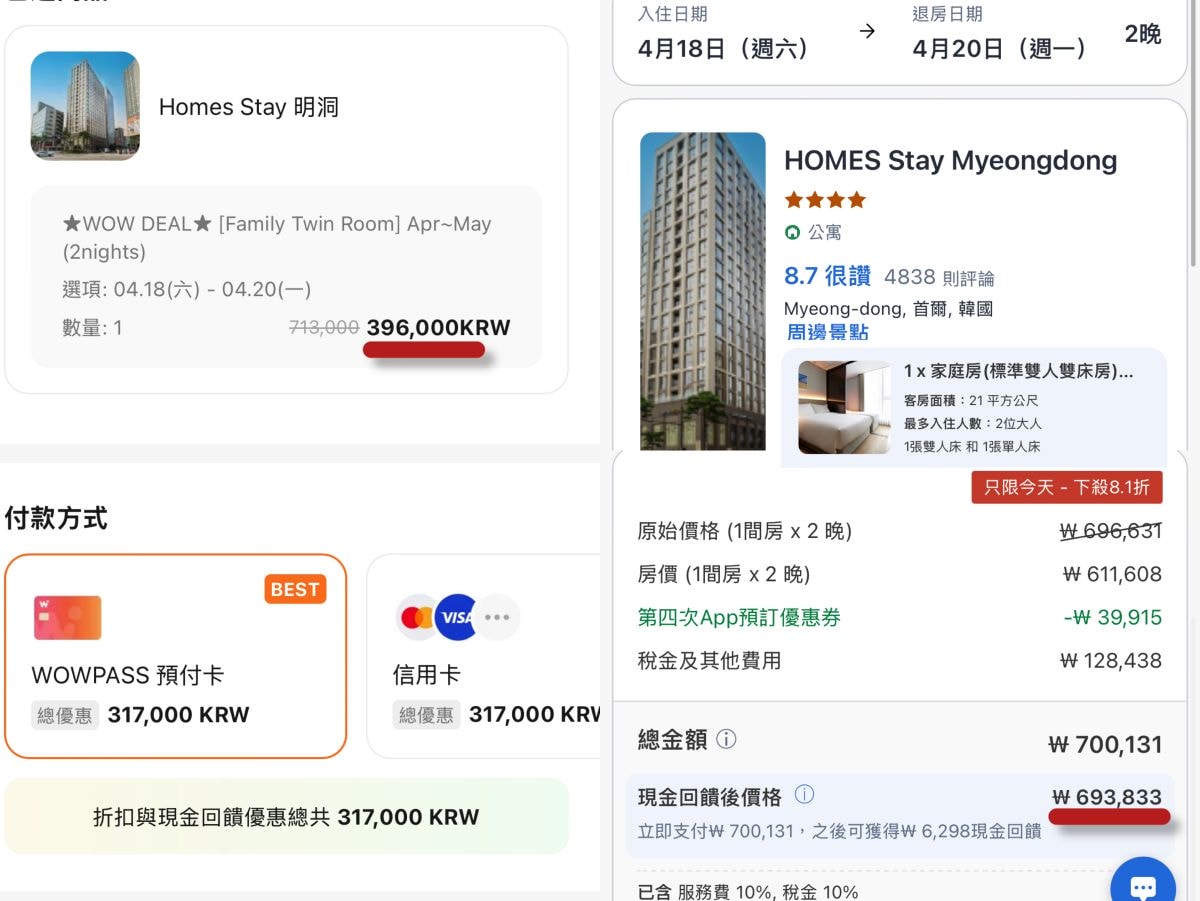Click the arrow between check-in and check-out dates
Screen dimensions: 1200x901
click(x=867, y=31)
